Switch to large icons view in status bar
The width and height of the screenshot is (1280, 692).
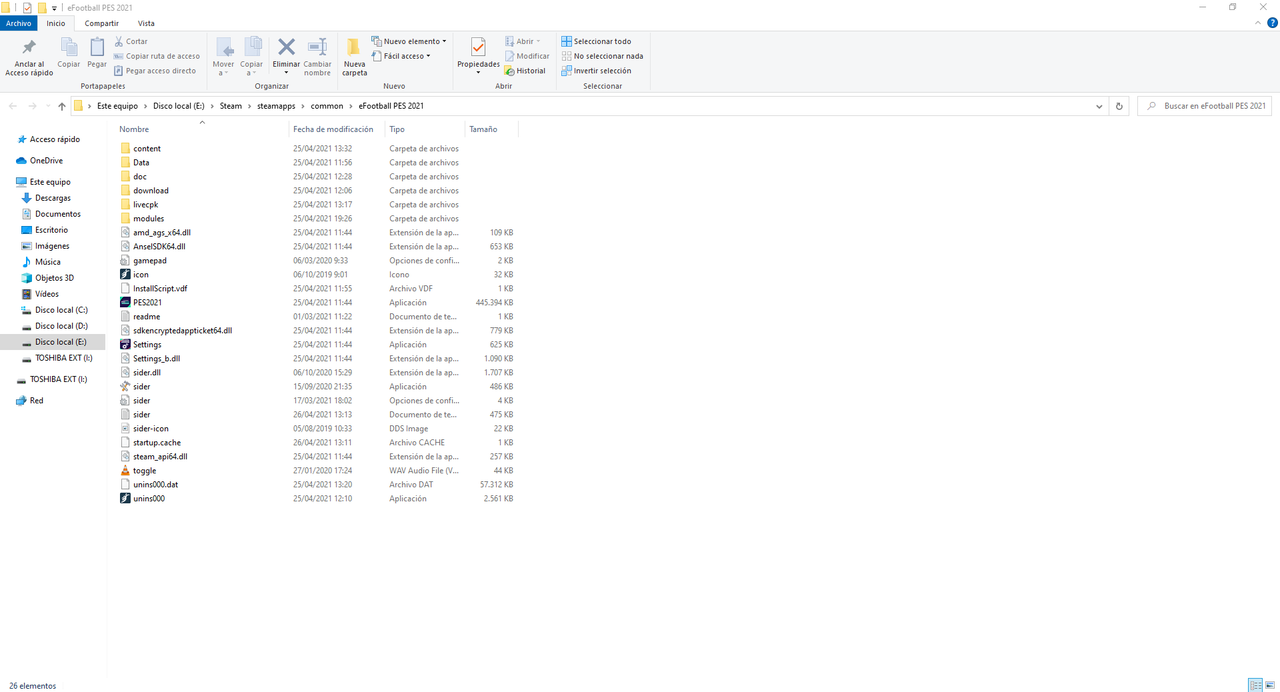[1270, 685]
